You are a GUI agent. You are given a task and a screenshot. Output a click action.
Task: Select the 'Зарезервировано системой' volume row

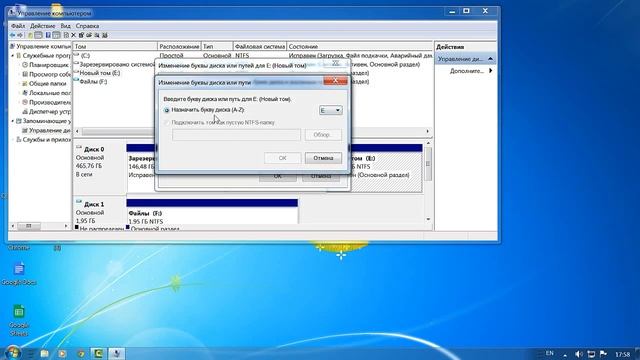click(x=117, y=64)
